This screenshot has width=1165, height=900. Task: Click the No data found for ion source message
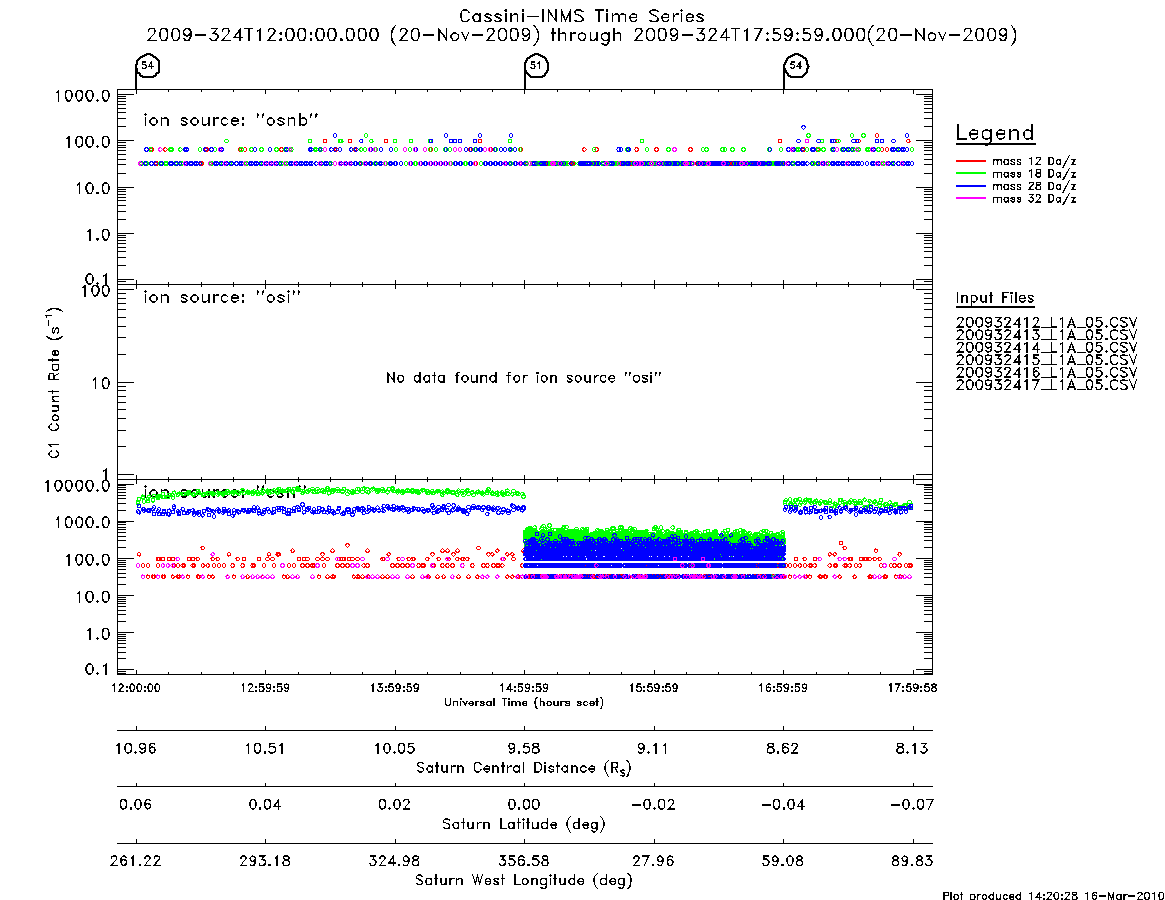click(524, 378)
